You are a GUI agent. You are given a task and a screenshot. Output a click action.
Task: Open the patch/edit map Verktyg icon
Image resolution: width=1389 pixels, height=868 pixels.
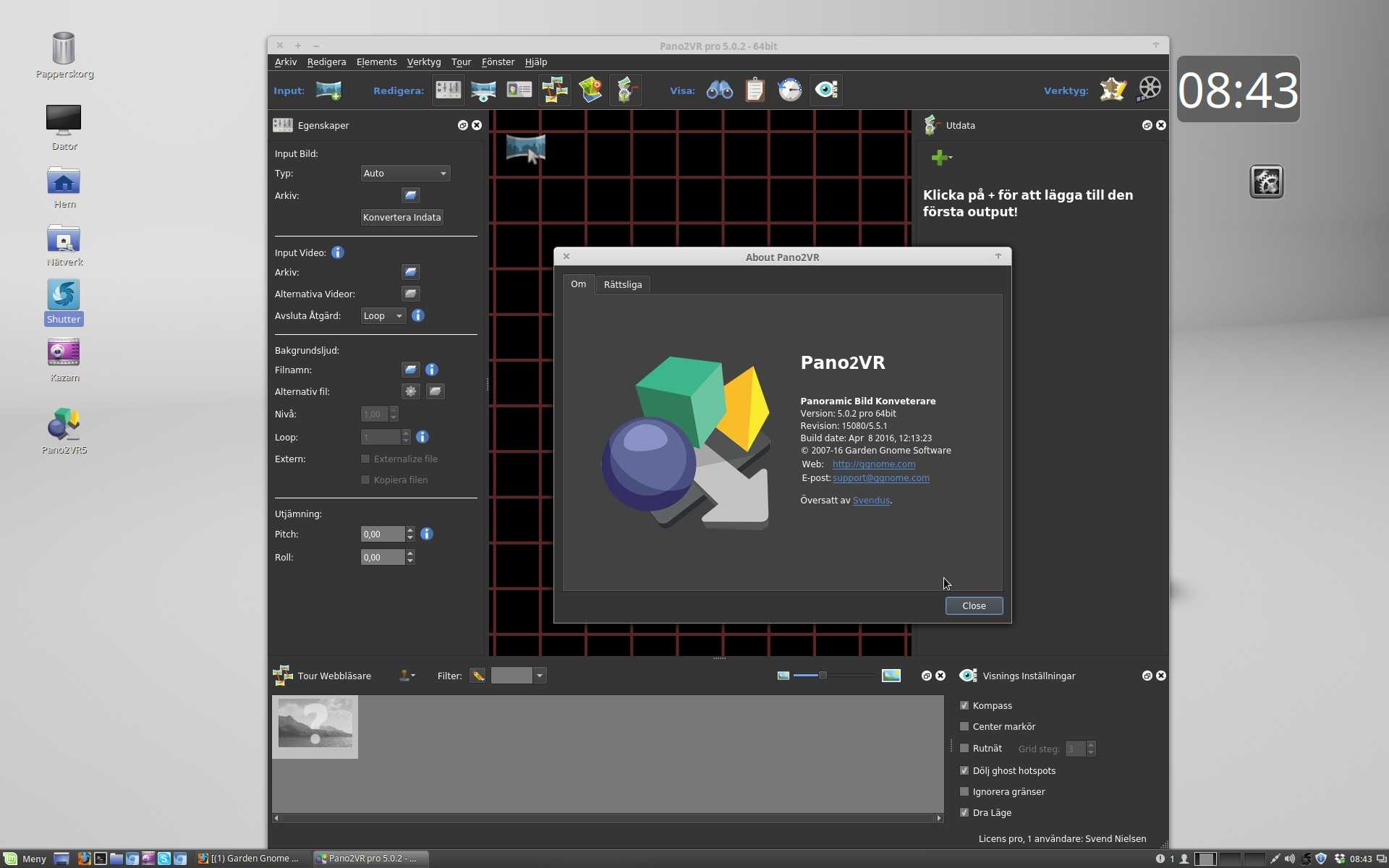coord(1113,90)
